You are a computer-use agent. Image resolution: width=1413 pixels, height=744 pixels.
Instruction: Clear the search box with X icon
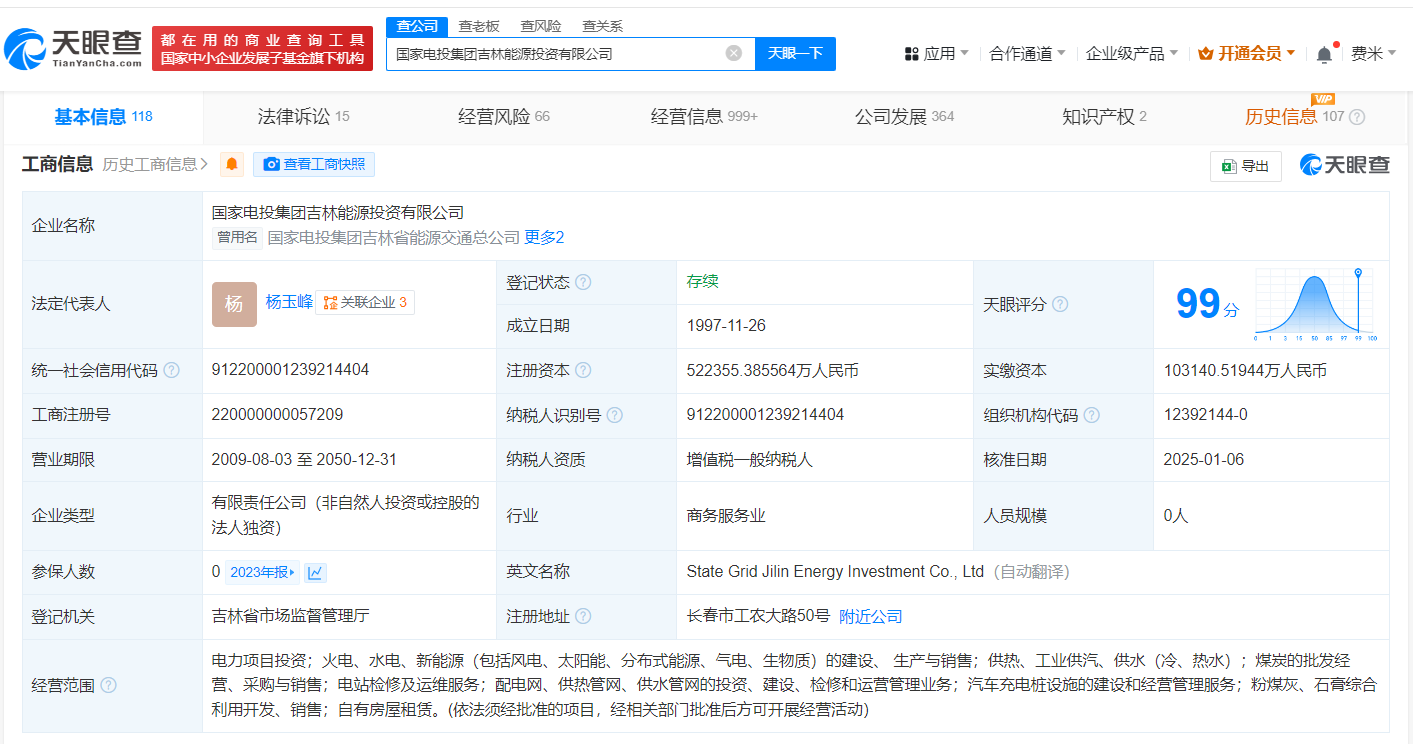click(x=733, y=54)
